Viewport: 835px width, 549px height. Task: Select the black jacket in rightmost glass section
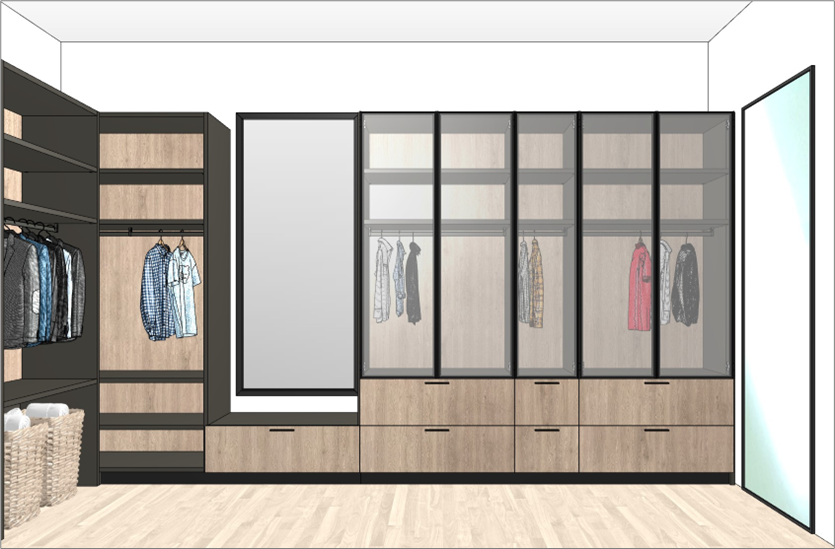click(686, 285)
